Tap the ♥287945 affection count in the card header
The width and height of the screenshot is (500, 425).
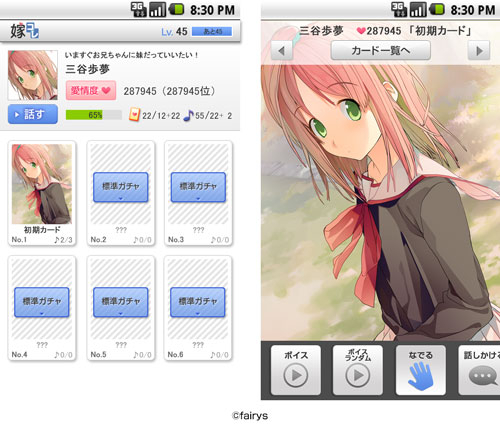[x=379, y=31]
